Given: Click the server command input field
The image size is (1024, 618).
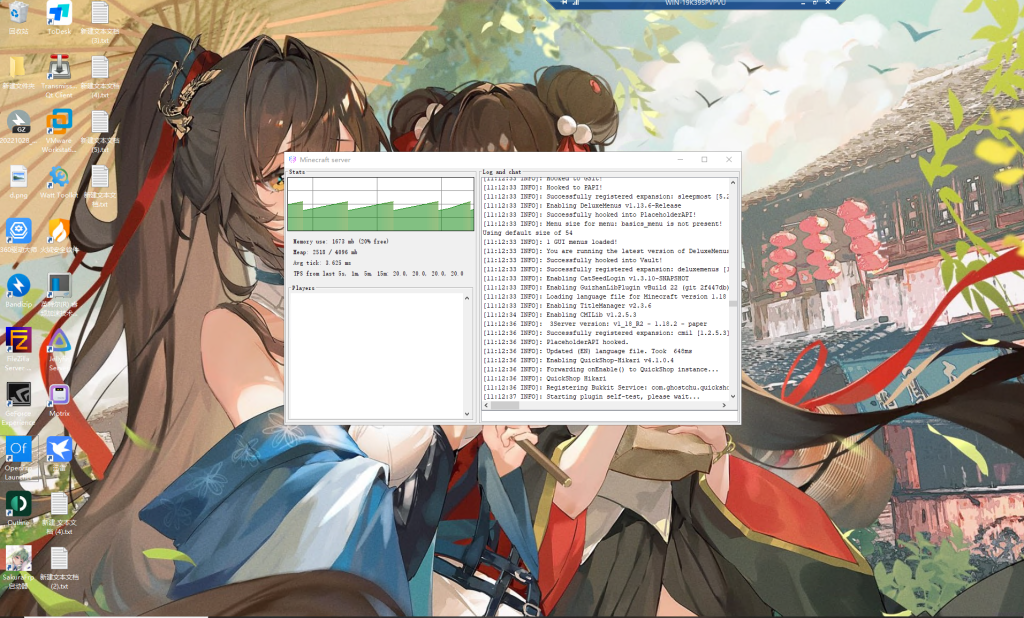Looking at the screenshot, I should tap(609, 416).
